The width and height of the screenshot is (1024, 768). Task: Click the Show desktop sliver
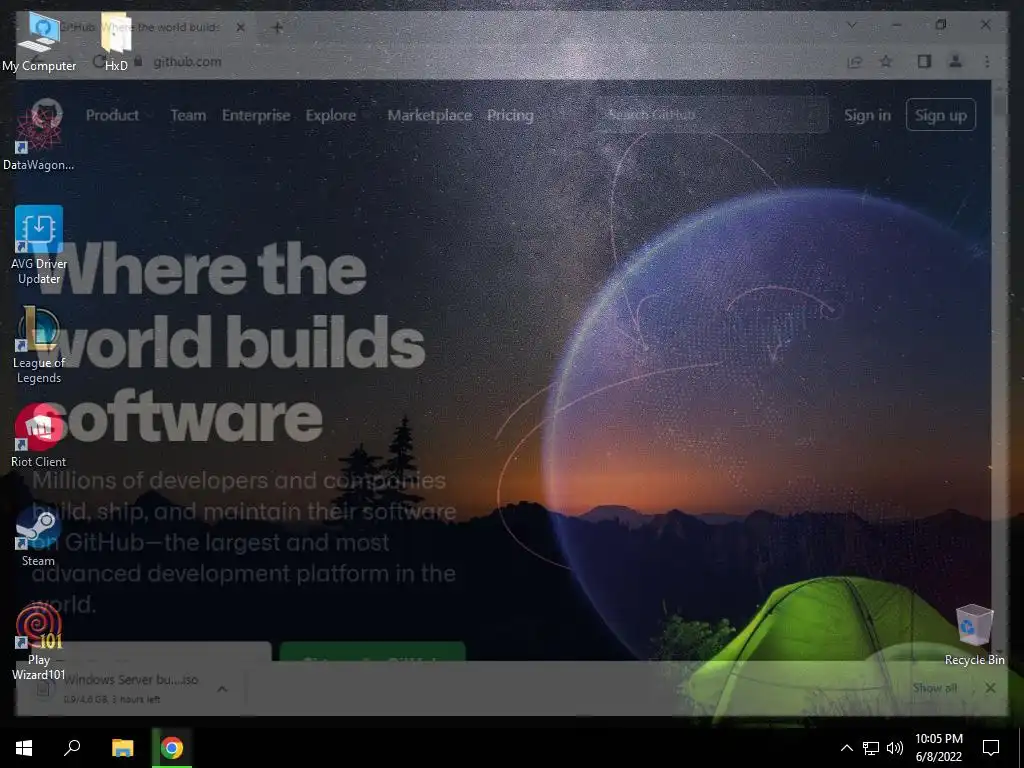coord(1021,748)
